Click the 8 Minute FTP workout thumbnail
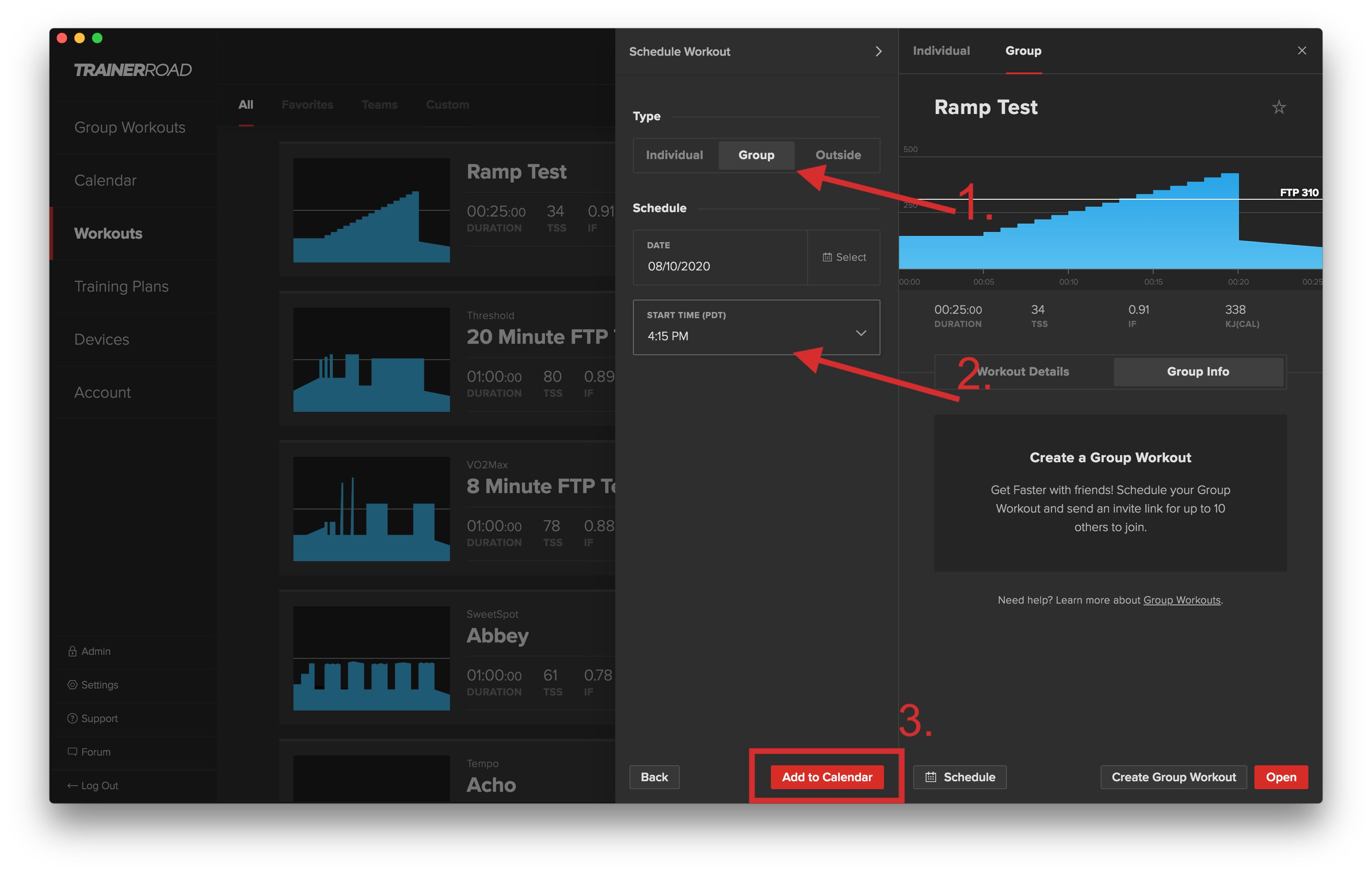The height and width of the screenshot is (874, 1372). (371, 509)
